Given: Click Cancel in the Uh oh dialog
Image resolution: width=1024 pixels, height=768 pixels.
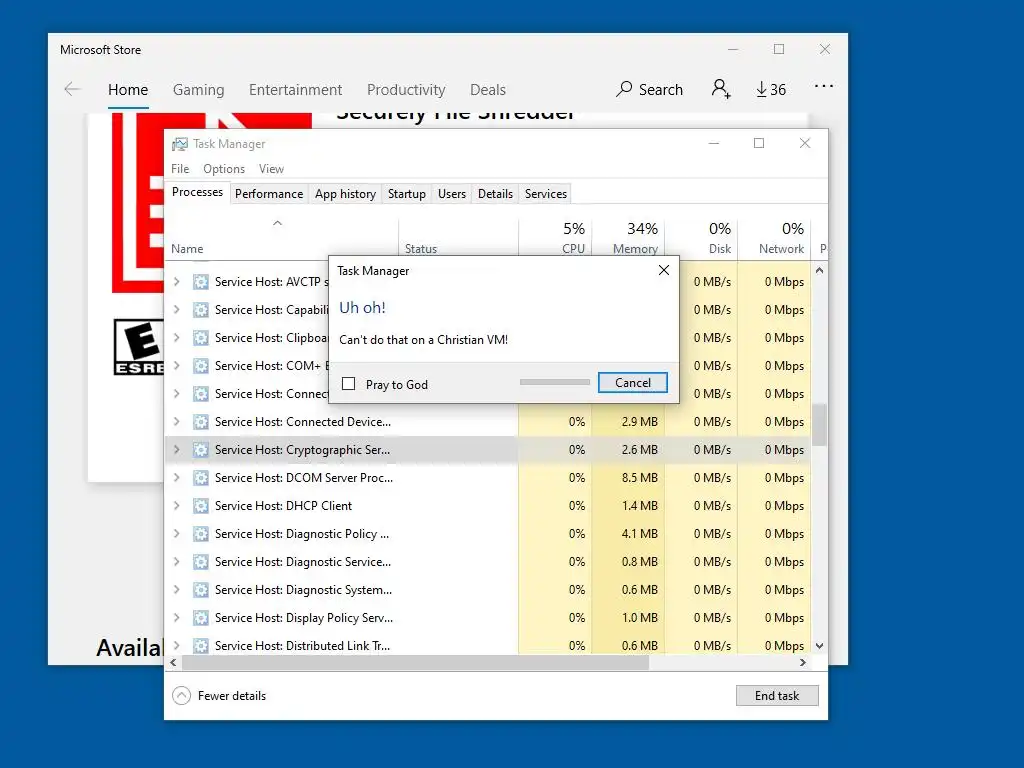Looking at the screenshot, I should click(x=633, y=383).
